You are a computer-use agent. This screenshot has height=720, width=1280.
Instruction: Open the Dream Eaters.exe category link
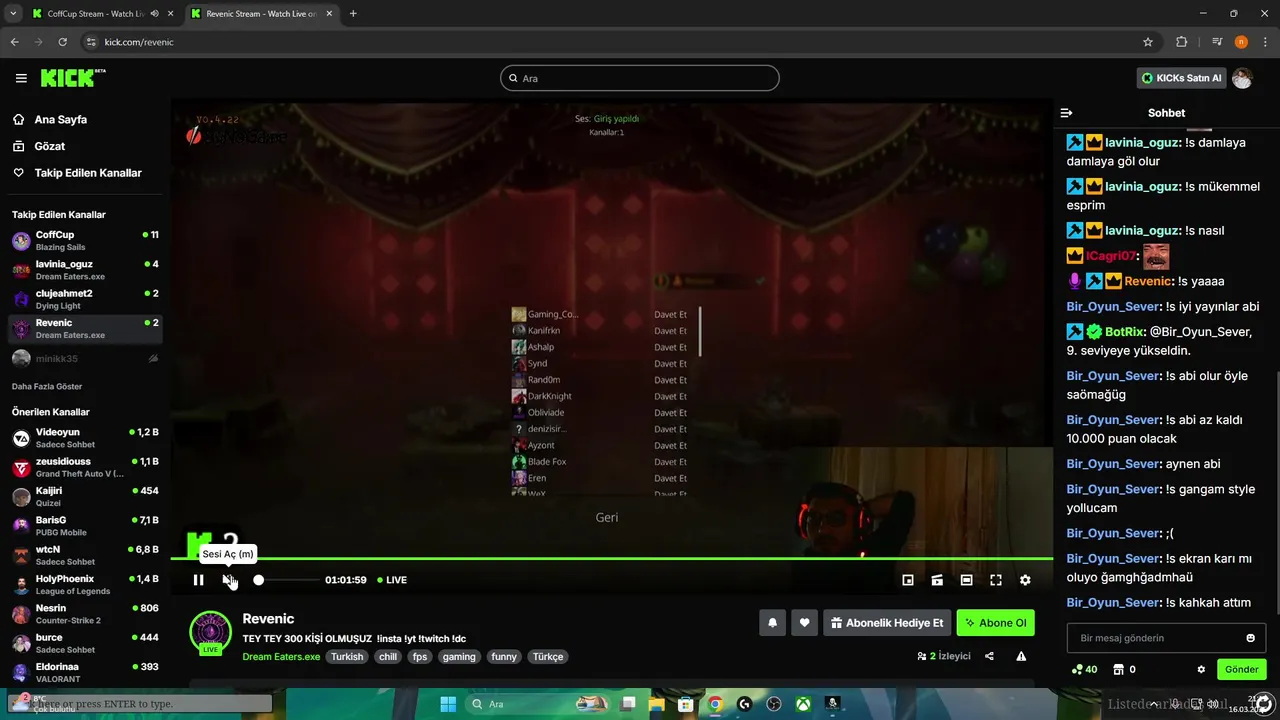(281, 657)
